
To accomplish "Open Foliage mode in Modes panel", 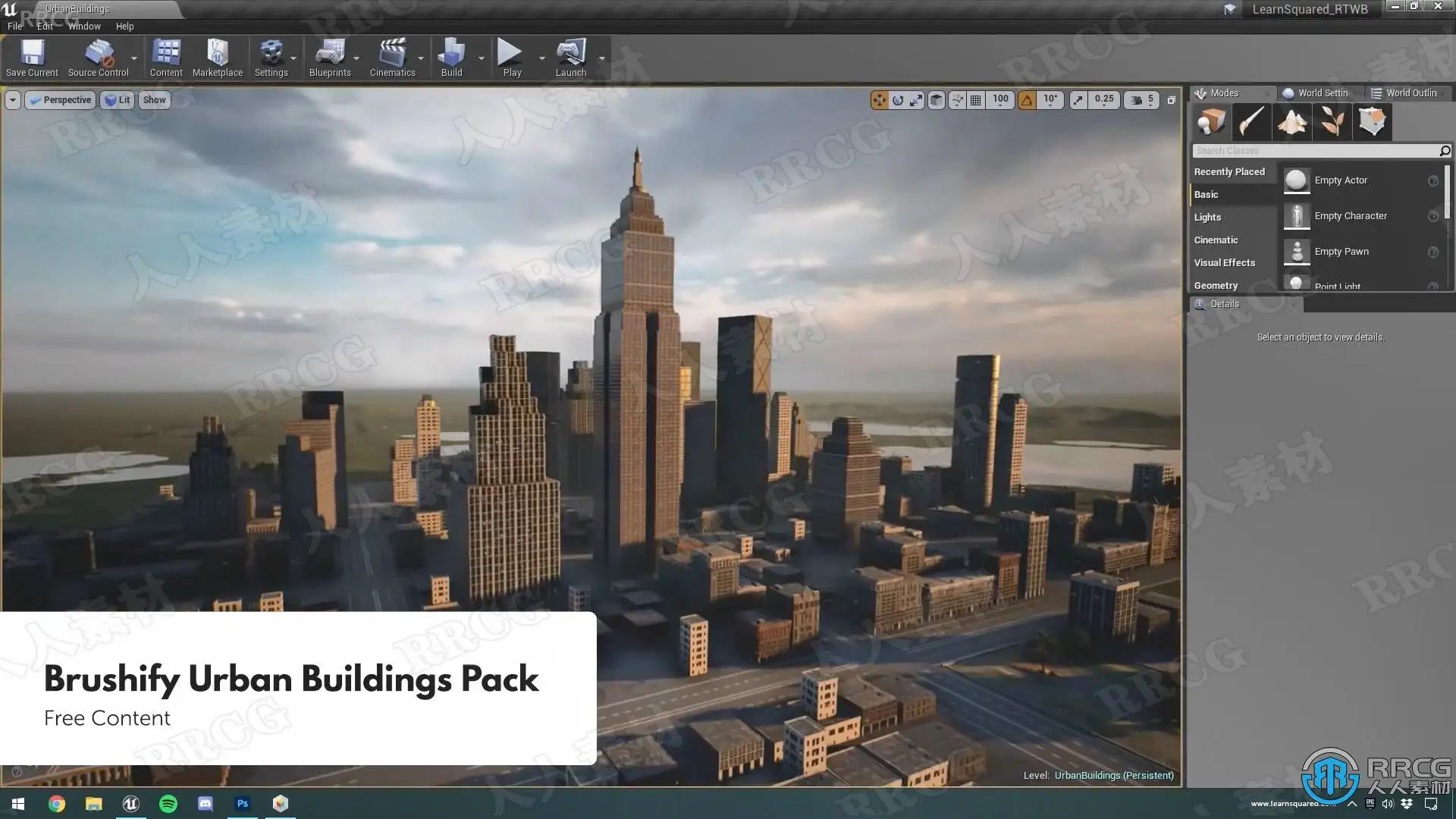I will click(x=1332, y=121).
